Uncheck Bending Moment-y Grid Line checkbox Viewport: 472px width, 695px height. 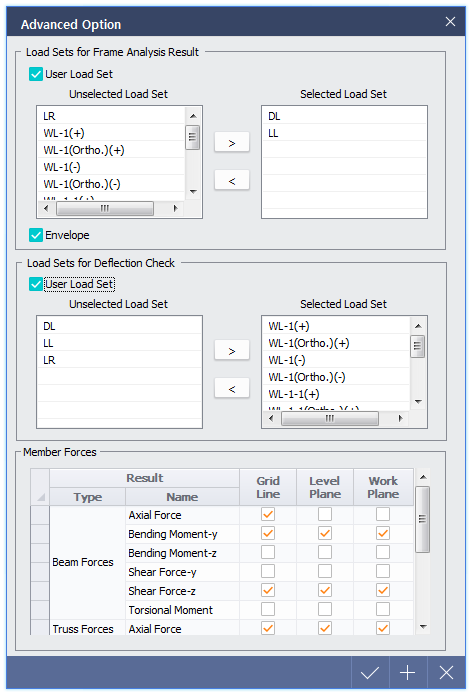point(268,533)
